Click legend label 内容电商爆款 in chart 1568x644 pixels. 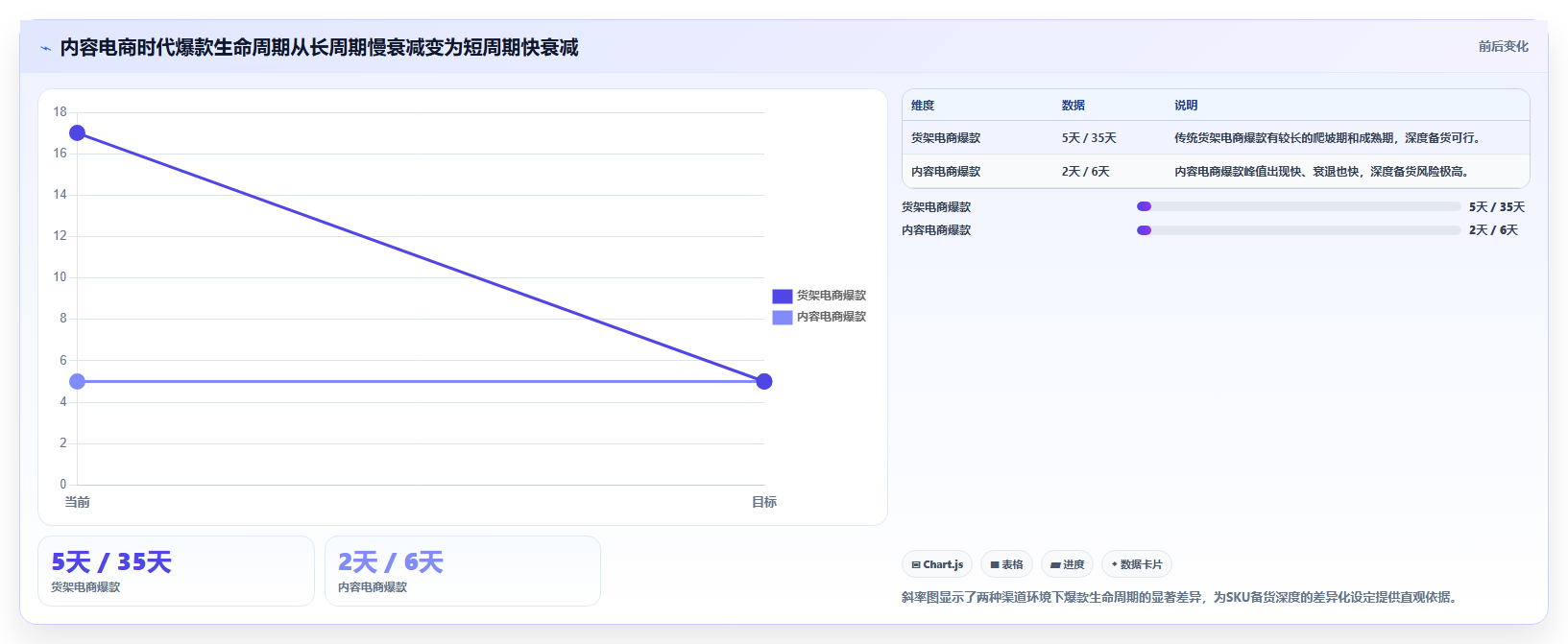(832, 317)
